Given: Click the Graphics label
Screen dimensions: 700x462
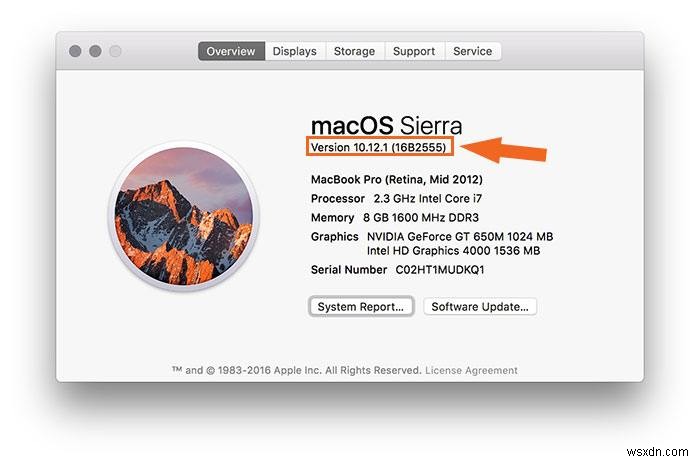Looking at the screenshot, I should 334,237.
